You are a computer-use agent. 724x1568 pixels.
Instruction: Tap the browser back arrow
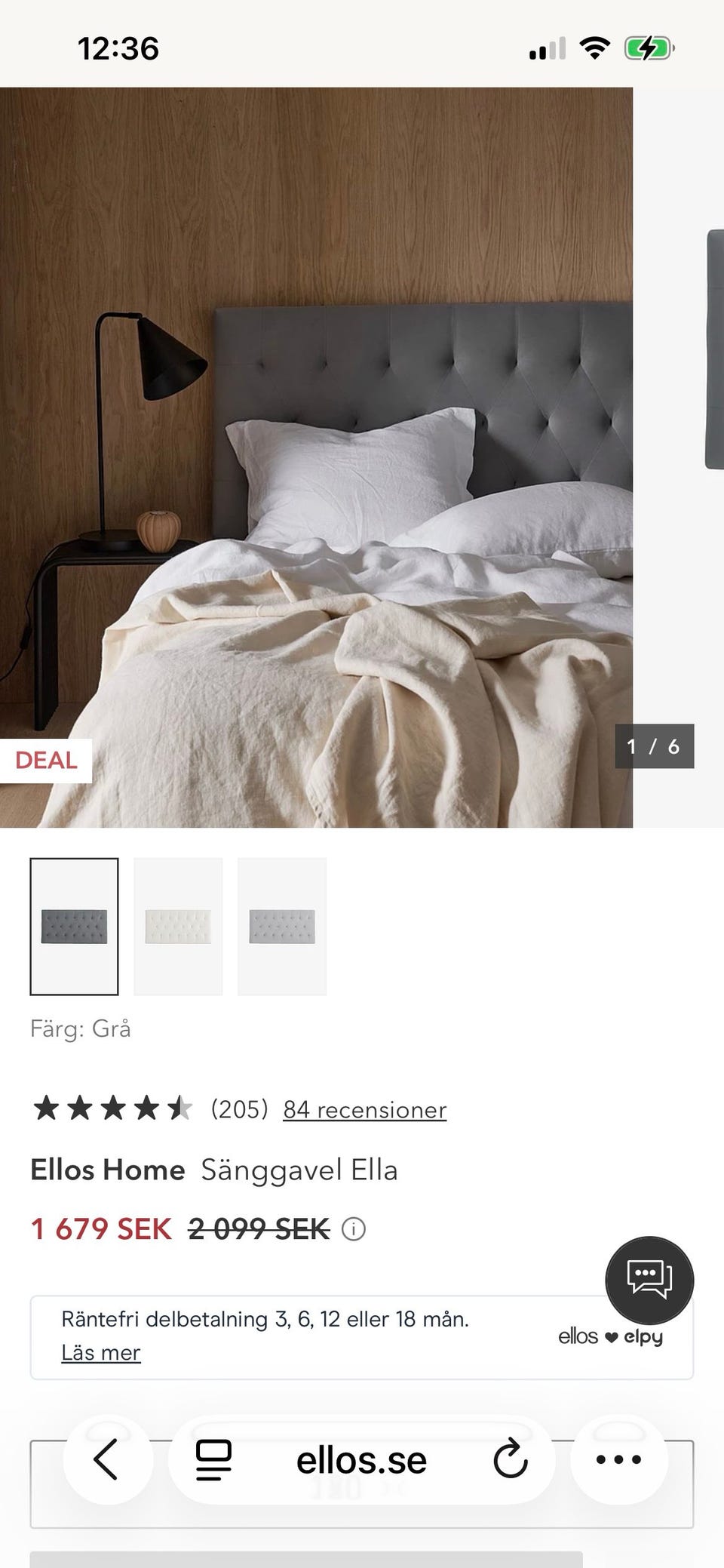click(106, 1459)
